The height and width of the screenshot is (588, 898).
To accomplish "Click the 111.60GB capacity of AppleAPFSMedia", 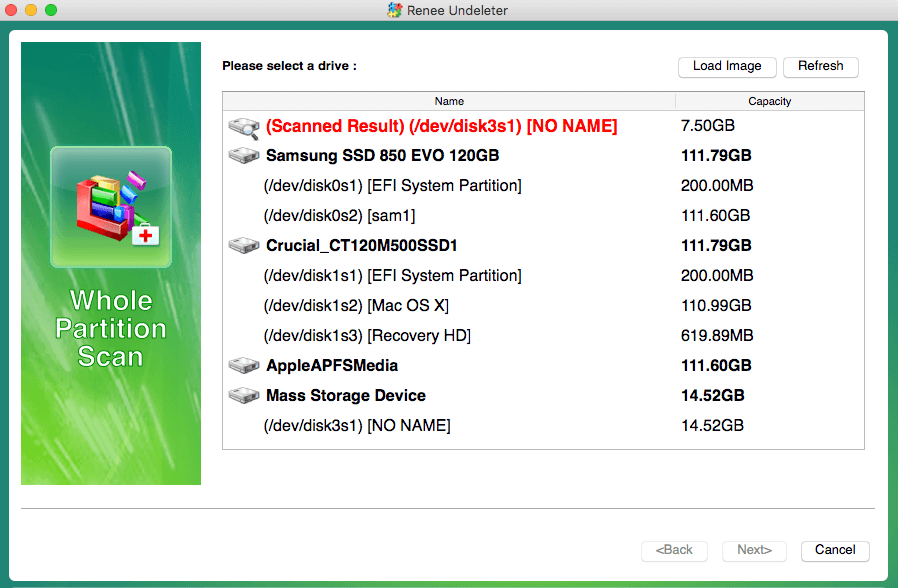I will (716, 365).
